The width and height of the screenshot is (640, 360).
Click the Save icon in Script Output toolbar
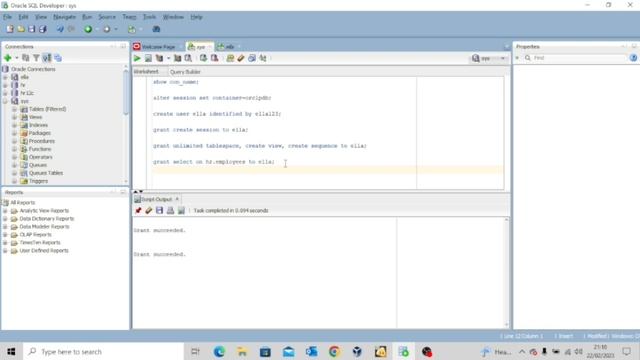pyautogui.click(x=160, y=210)
